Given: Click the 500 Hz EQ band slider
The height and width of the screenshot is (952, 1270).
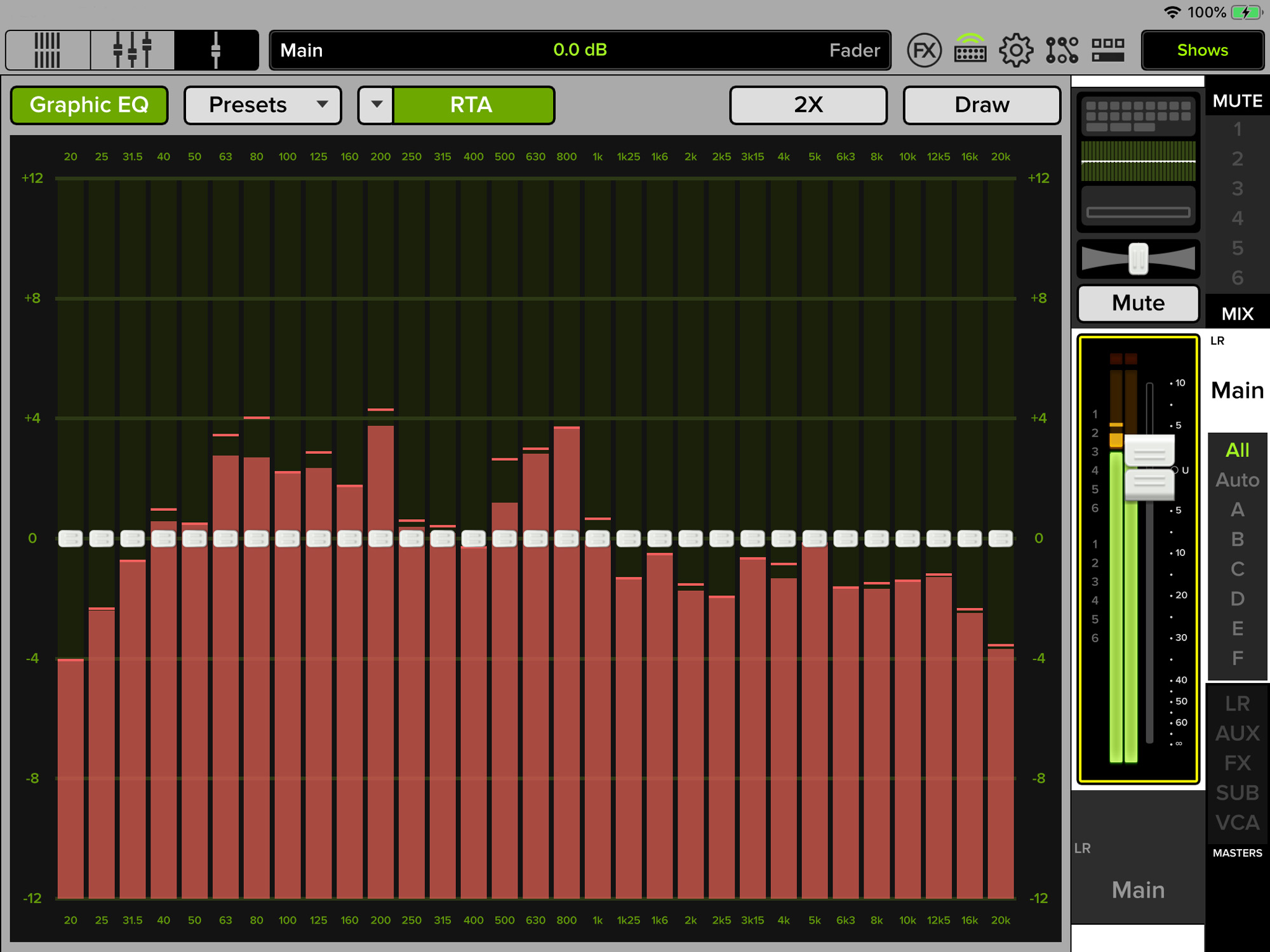Looking at the screenshot, I should (x=505, y=539).
